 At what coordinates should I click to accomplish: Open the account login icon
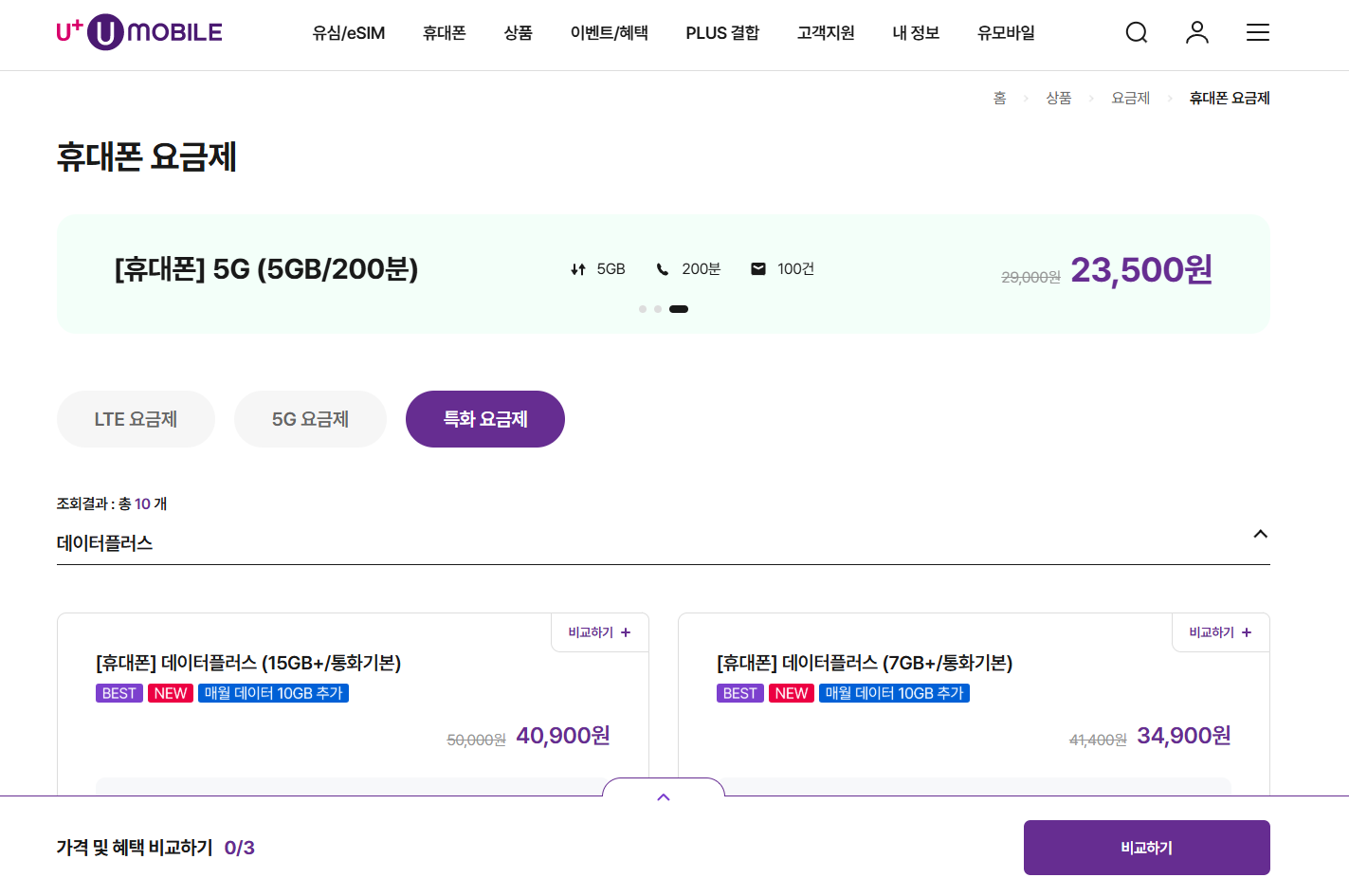coord(1196,31)
